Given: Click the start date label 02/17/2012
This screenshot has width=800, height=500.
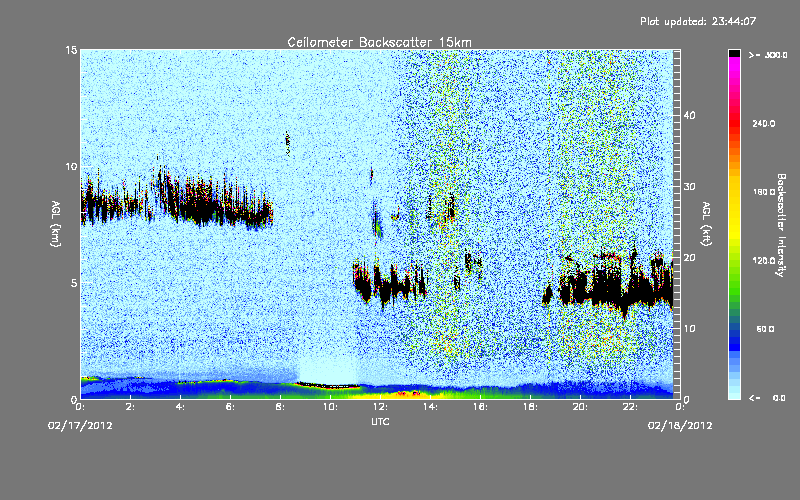Looking at the screenshot, I should click(80, 426).
